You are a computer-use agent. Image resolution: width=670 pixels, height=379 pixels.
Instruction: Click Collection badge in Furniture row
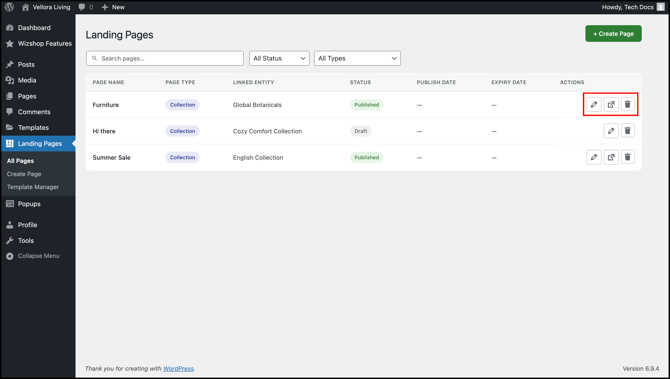[182, 105]
